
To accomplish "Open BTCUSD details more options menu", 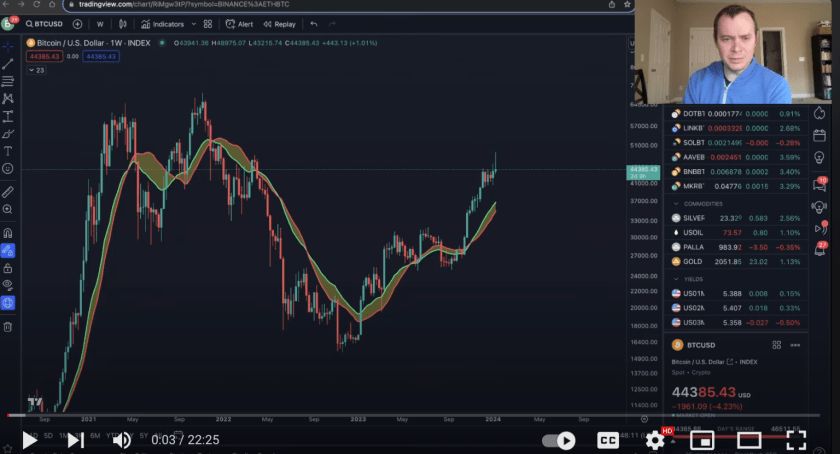I will click(x=795, y=345).
